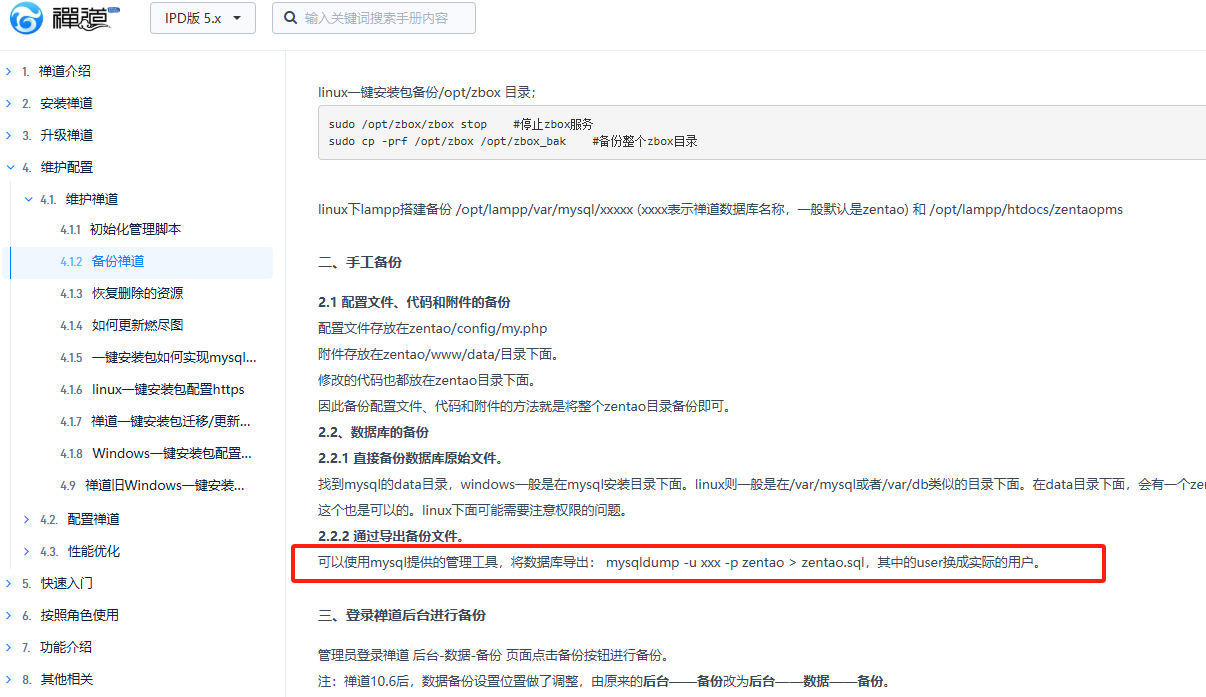Expand the 4.2. 配置禅道 section chevron
Viewport: 1206px width, 697px height.
[x=28, y=519]
